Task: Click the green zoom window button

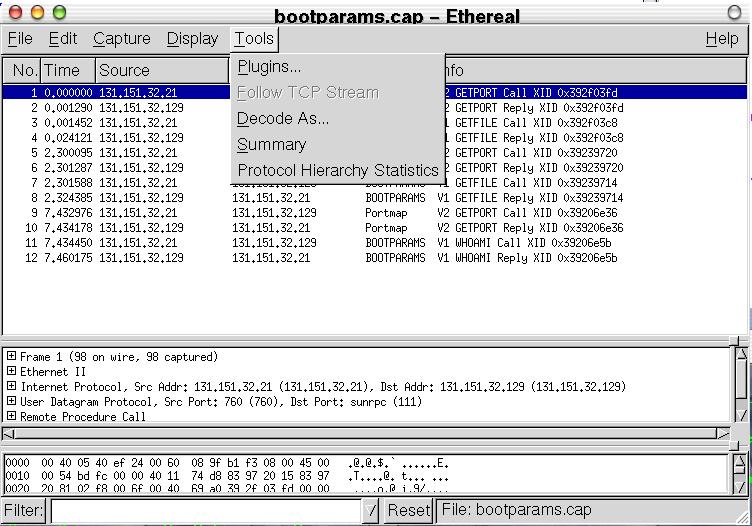Action: click(x=59, y=12)
